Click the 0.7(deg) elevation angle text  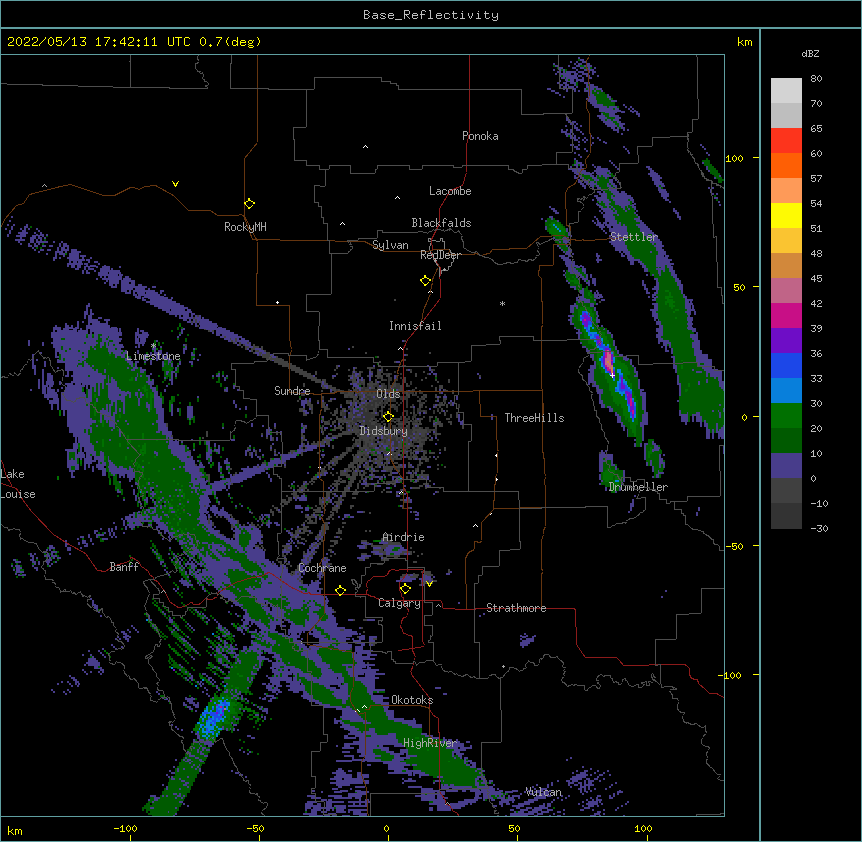click(x=230, y=42)
